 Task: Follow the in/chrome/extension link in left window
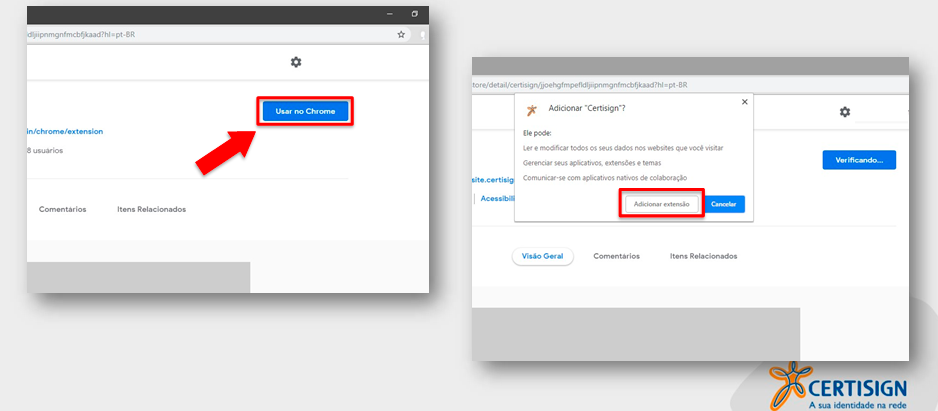pos(65,132)
